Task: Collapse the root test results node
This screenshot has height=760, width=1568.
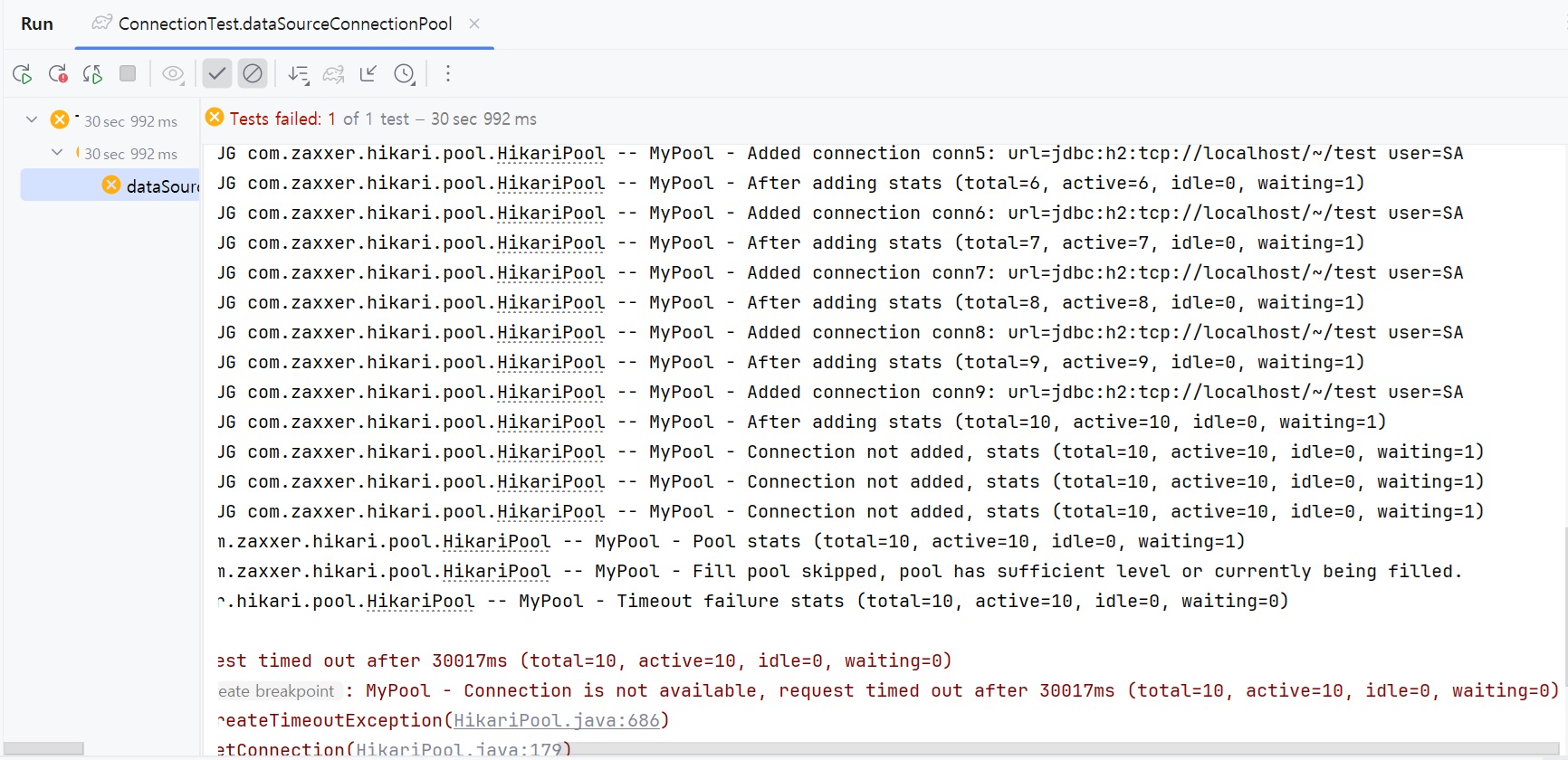Action: click(32, 119)
